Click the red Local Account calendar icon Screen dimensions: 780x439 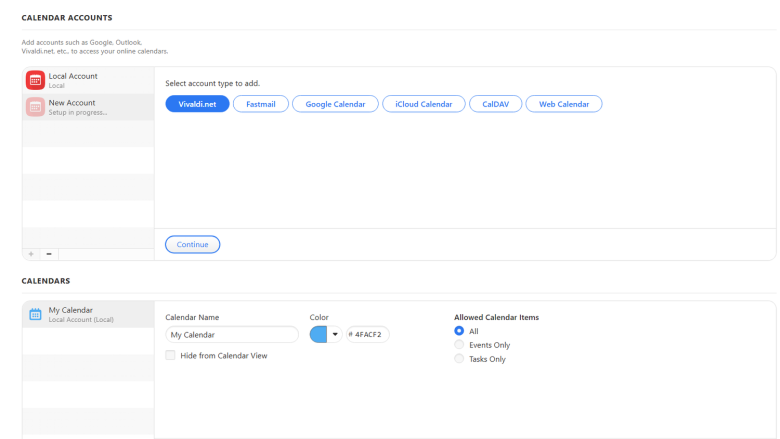coord(35,80)
